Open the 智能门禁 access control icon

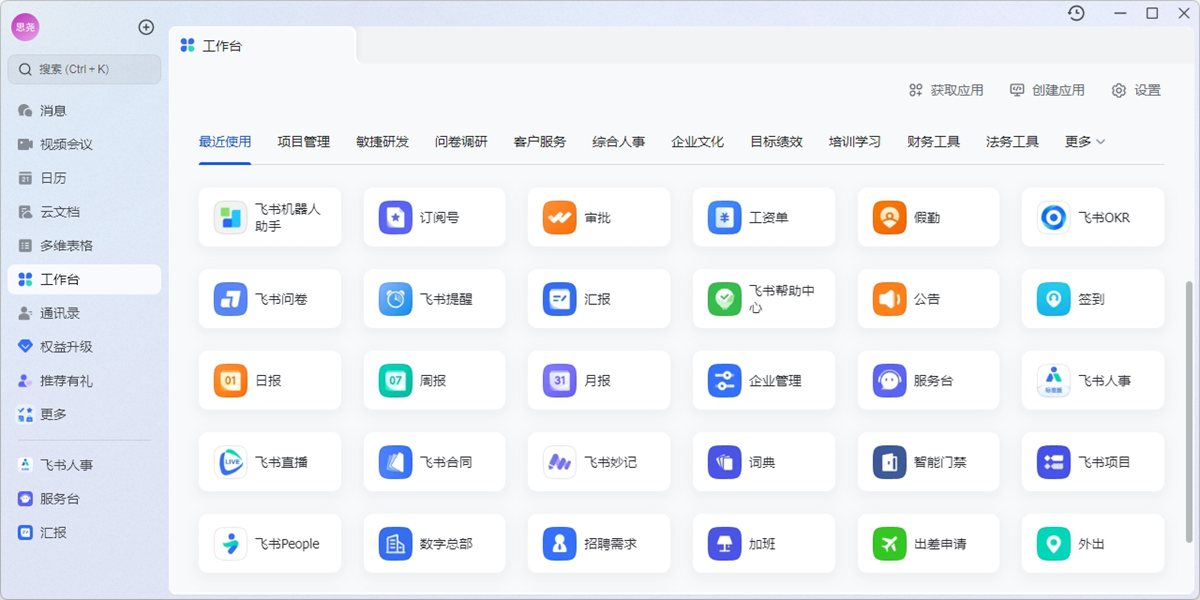890,462
